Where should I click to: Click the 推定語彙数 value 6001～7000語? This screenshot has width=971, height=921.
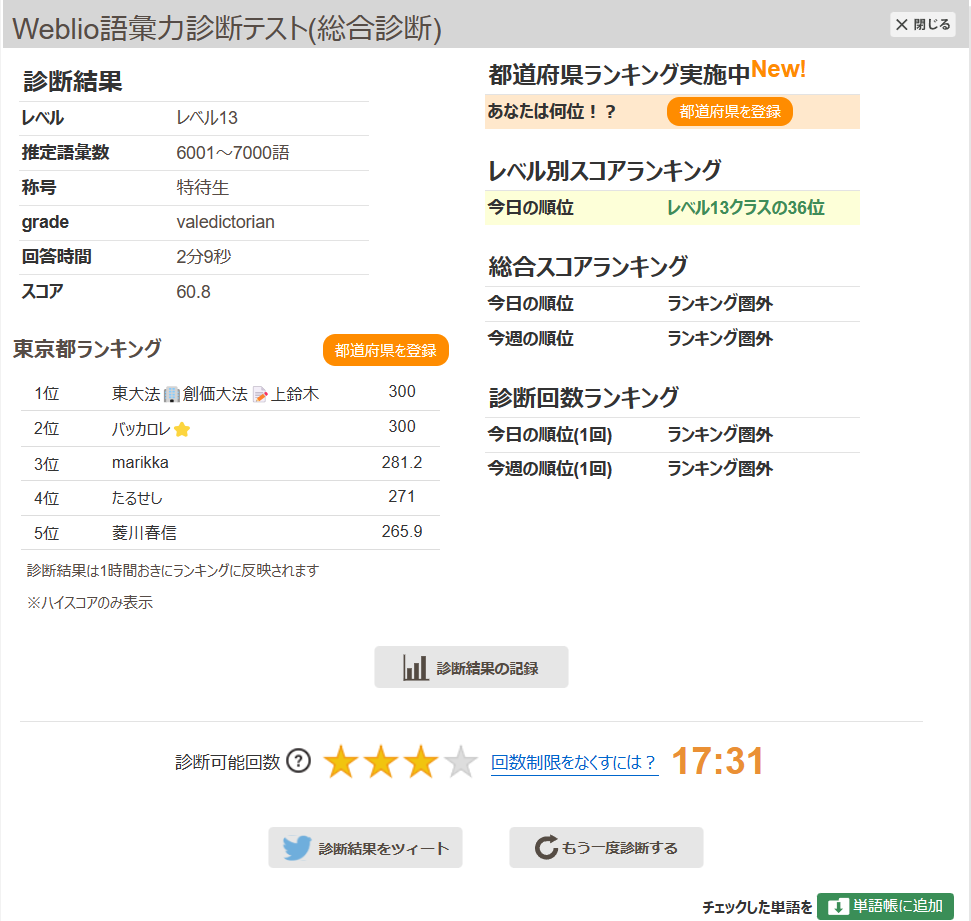[x=233, y=152]
